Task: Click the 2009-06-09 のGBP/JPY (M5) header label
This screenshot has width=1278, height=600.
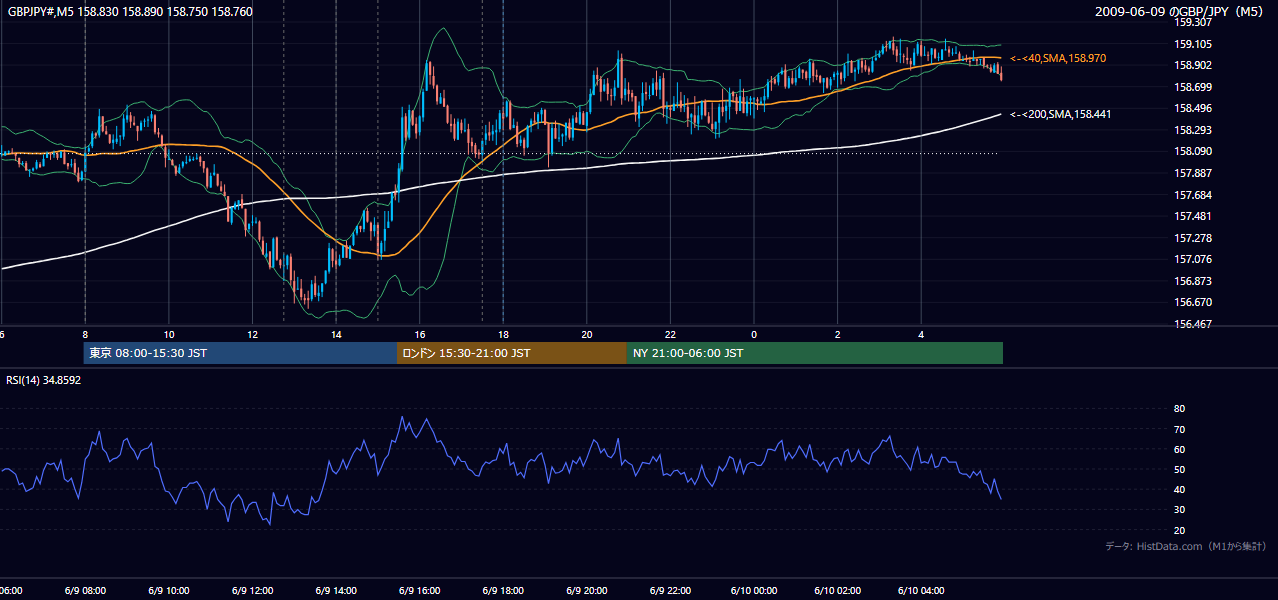Action: (1180, 12)
